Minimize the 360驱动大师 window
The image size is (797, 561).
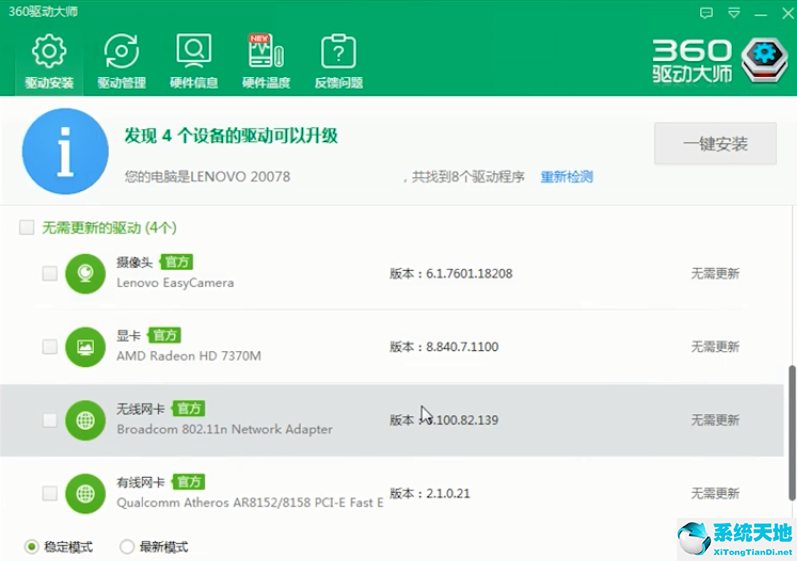click(760, 14)
